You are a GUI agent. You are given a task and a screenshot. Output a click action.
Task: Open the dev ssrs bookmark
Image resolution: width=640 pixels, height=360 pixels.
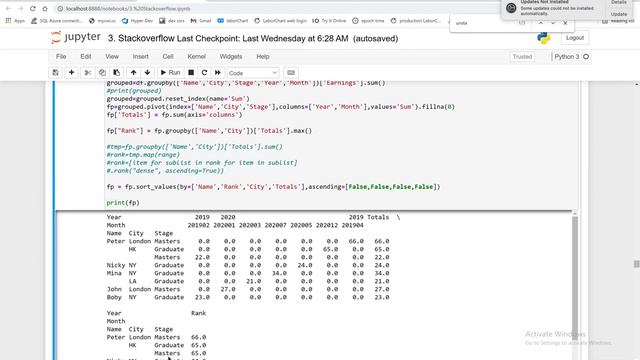coord(172,21)
